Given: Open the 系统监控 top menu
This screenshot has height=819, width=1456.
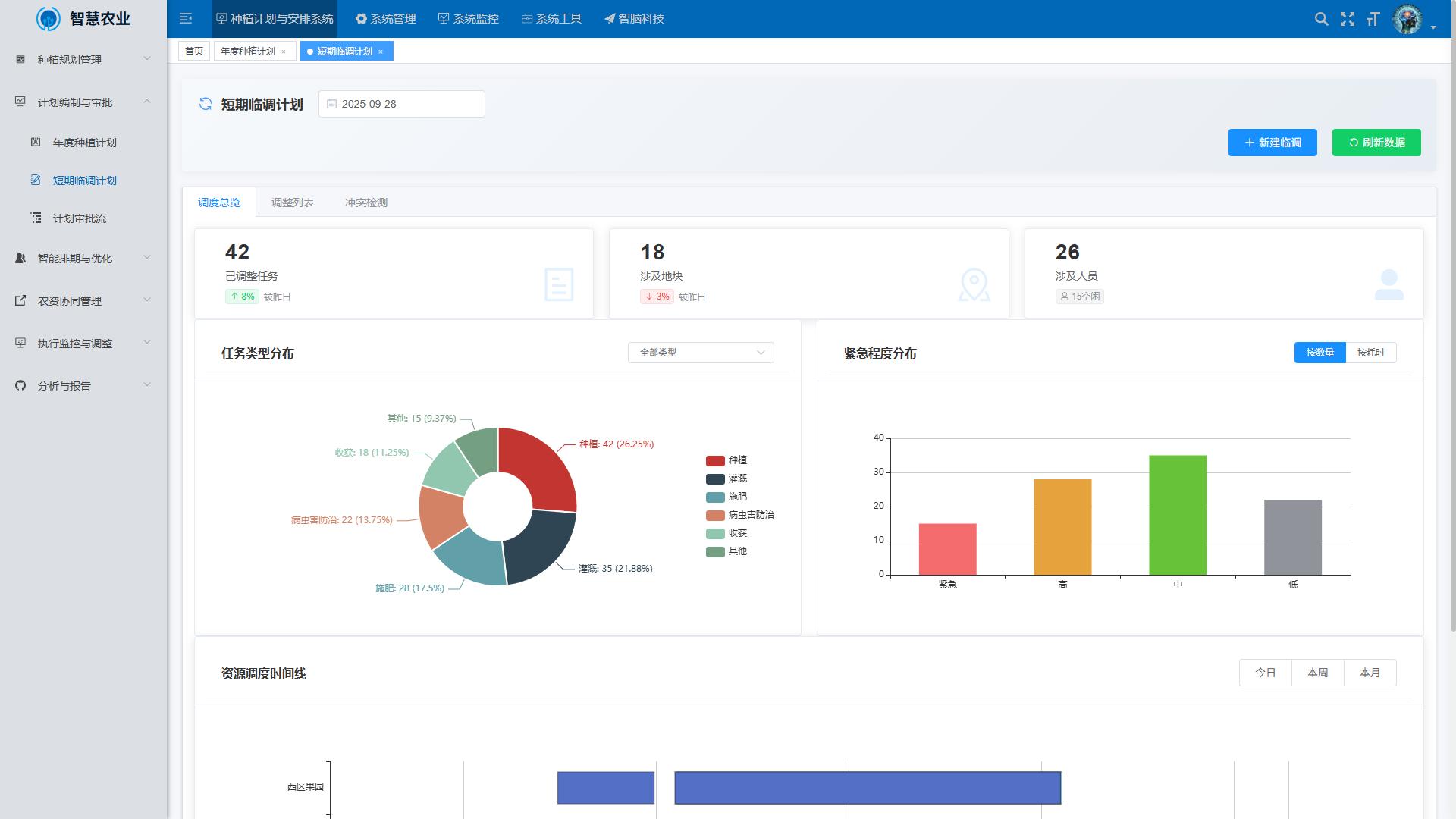Looking at the screenshot, I should click(x=469, y=19).
